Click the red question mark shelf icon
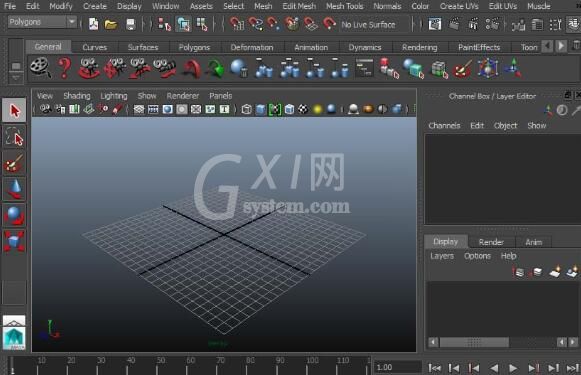 (x=64, y=68)
